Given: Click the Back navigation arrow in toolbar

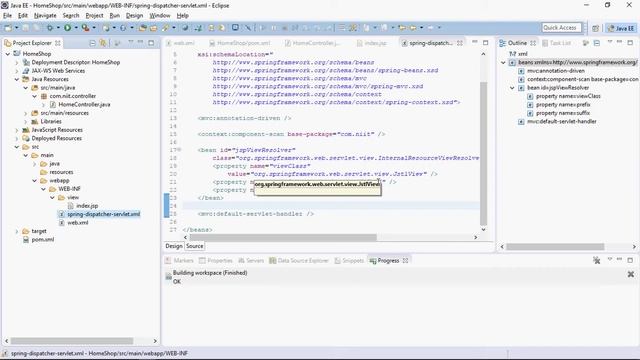Looking at the screenshot, I should coord(402,28).
